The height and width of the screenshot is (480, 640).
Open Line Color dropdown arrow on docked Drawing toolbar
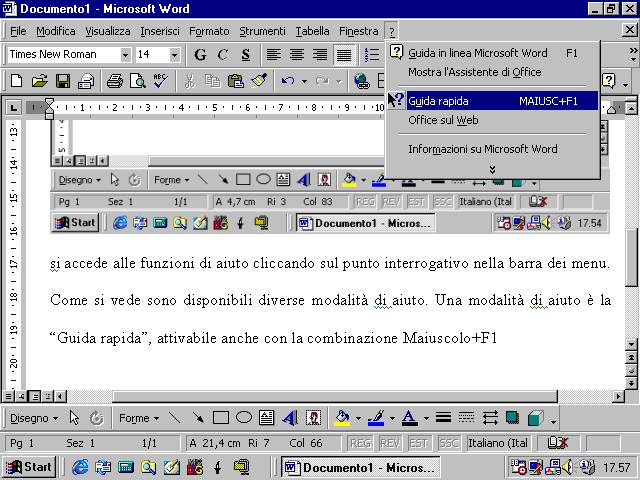[392, 418]
